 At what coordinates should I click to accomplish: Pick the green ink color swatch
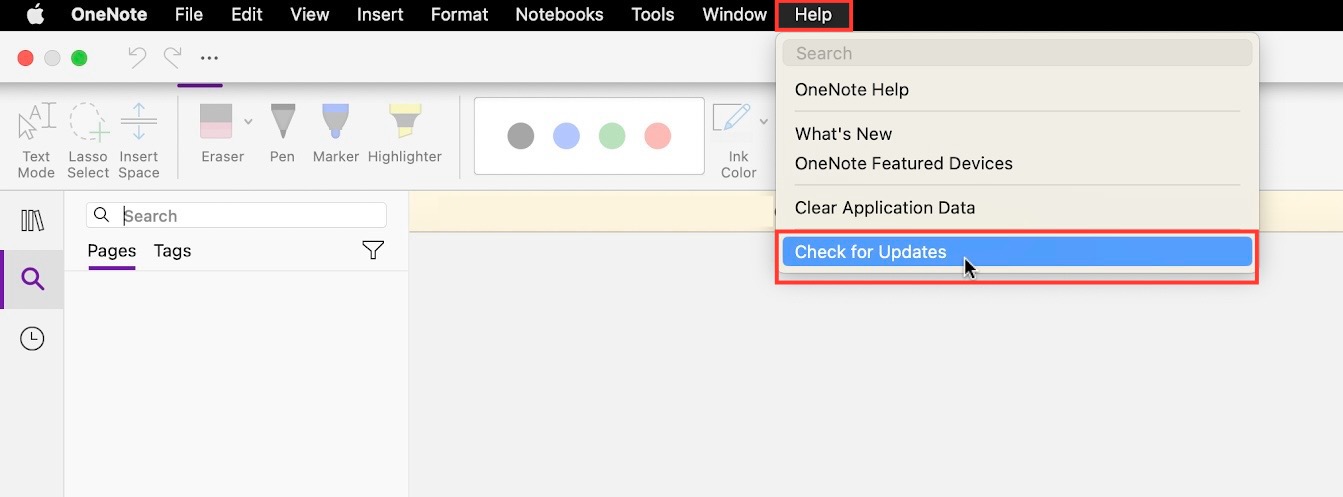[612, 136]
